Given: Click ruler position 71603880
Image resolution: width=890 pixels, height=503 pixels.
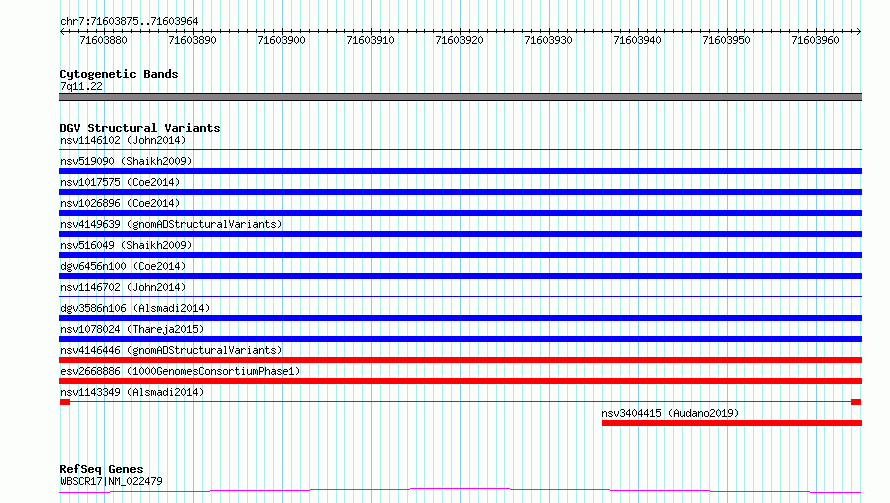Looking at the screenshot, I should point(103,40).
